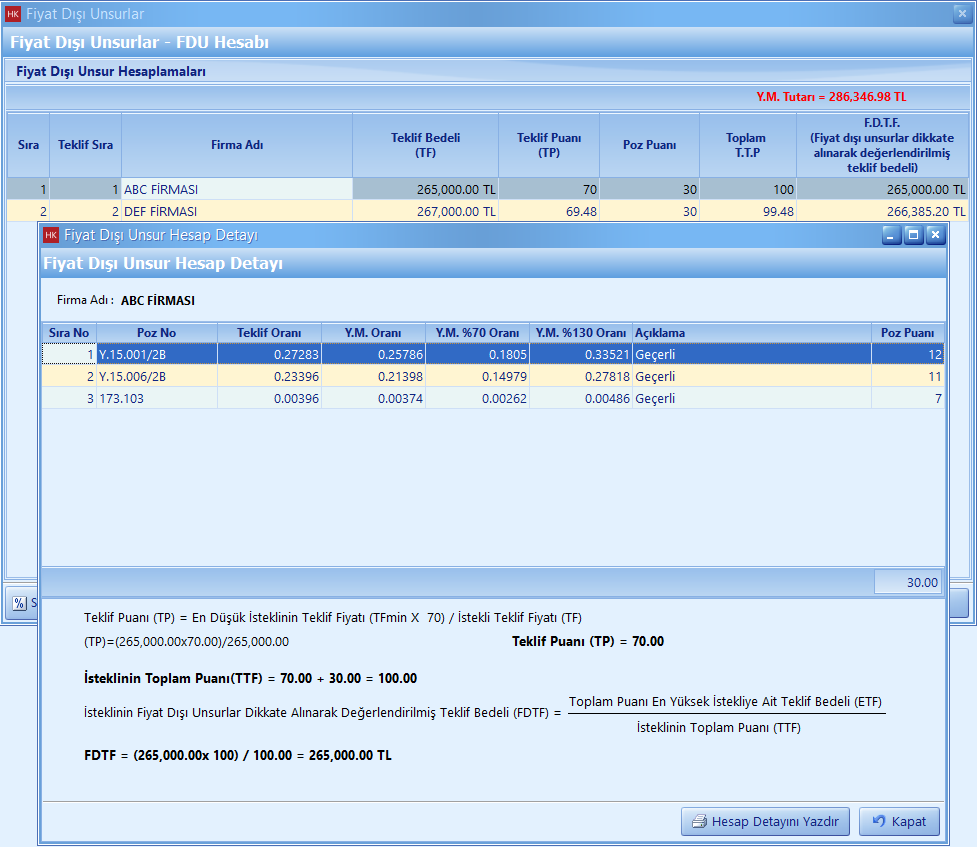The width and height of the screenshot is (977, 847).
Task: Minimize the Fiyat Dışı Unsur Hesap Detayı dialog
Action: pyautogui.click(x=891, y=235)
